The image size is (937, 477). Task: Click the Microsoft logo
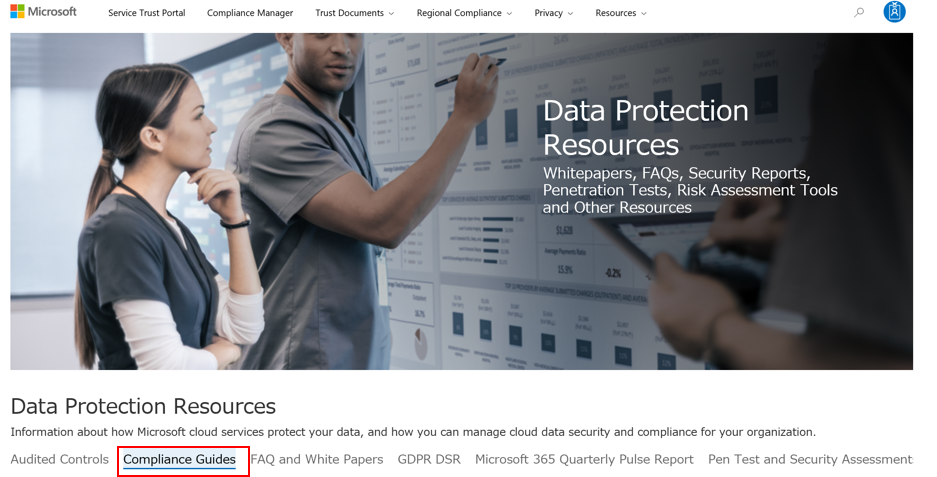(44, 11)
